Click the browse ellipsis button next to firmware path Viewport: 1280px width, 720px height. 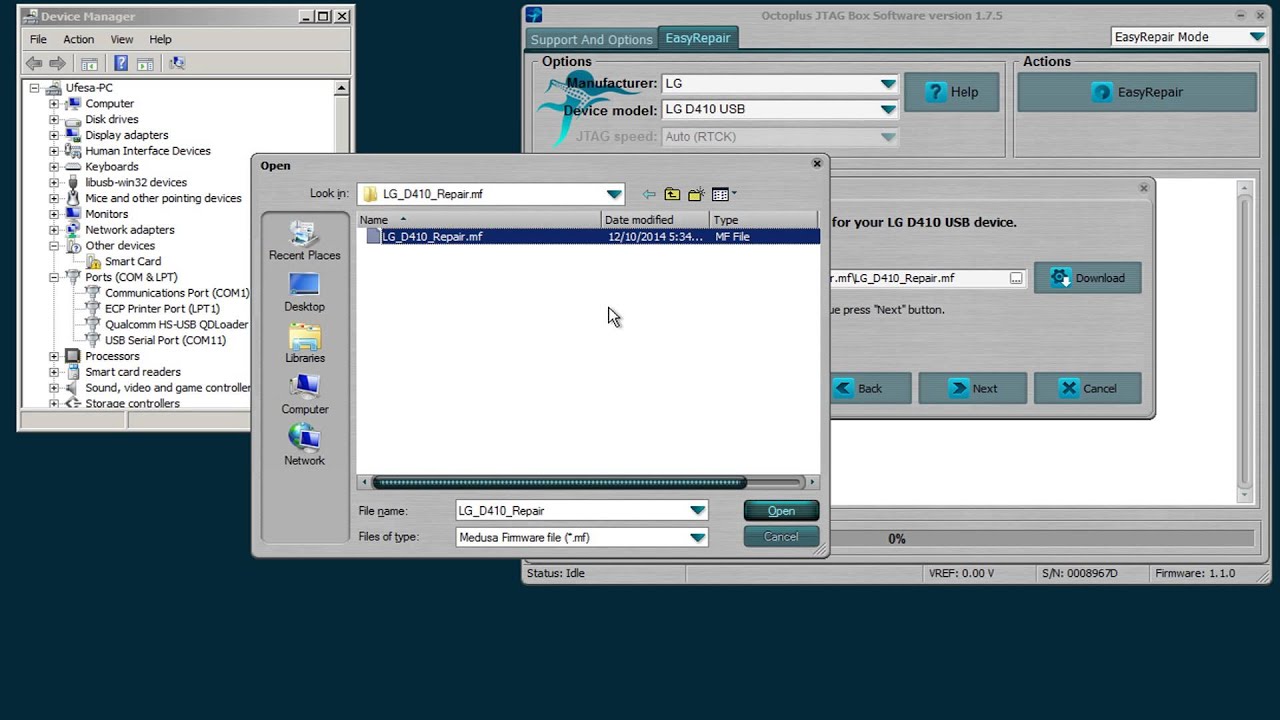point(1016,278)
